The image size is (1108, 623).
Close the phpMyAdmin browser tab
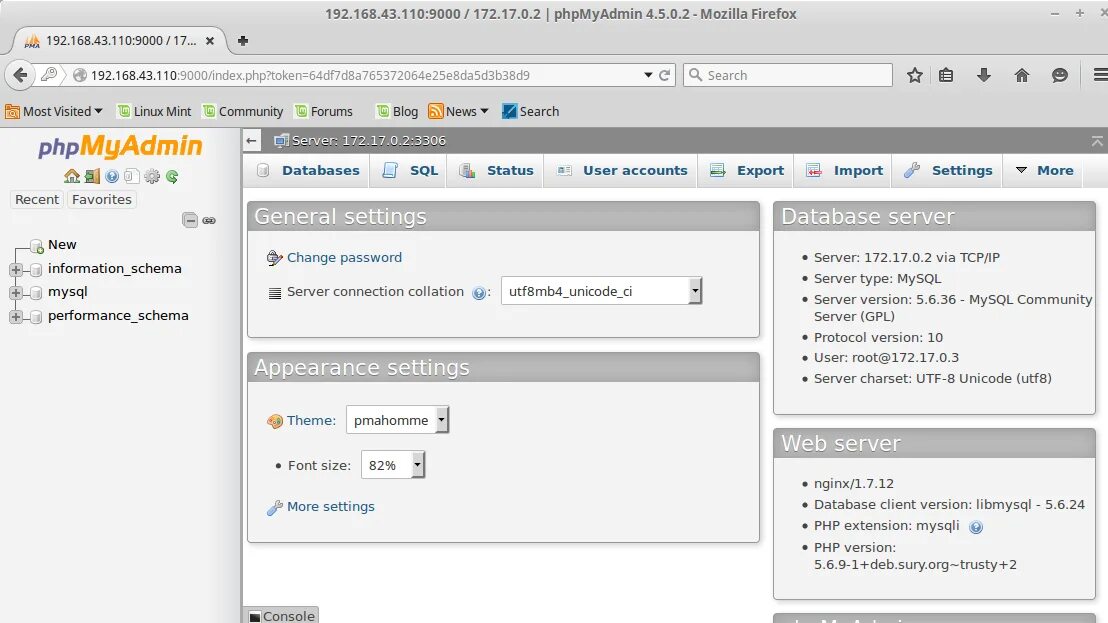210,41
